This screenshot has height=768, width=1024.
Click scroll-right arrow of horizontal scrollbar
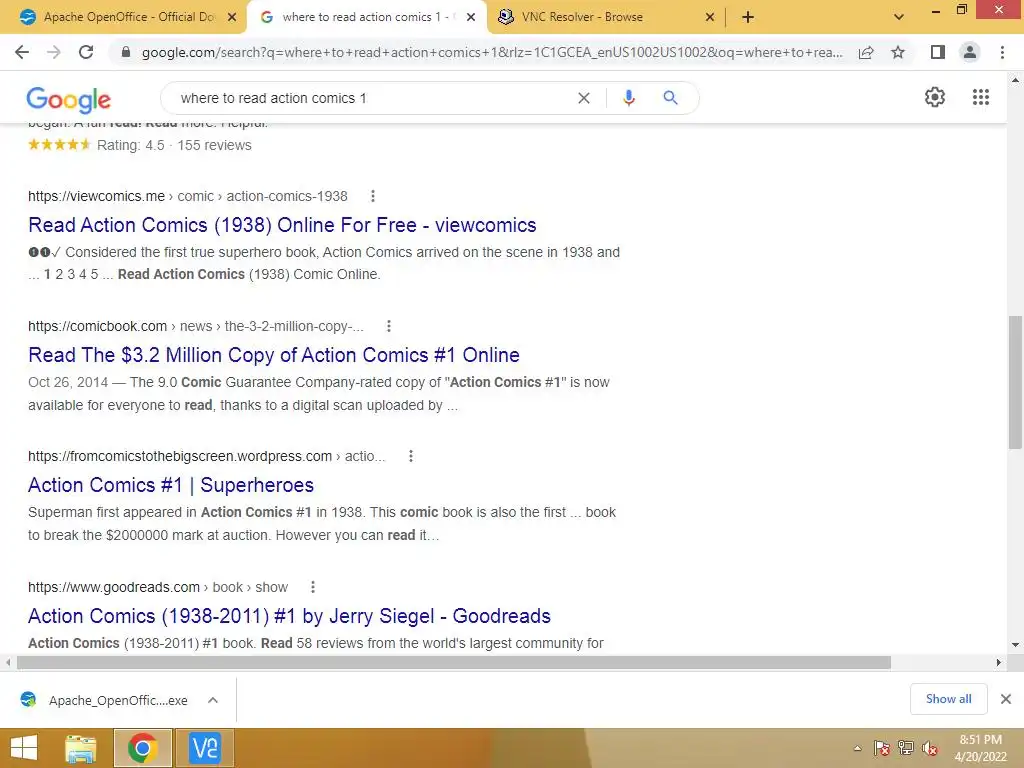(x=999, y=663)
